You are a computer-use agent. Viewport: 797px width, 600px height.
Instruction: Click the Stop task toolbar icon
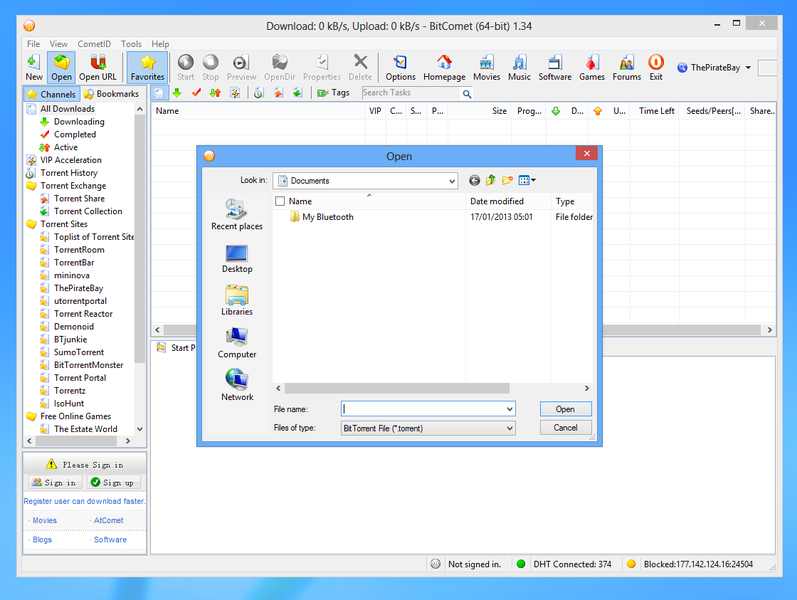pyautogui.click(x=210, y=67)
